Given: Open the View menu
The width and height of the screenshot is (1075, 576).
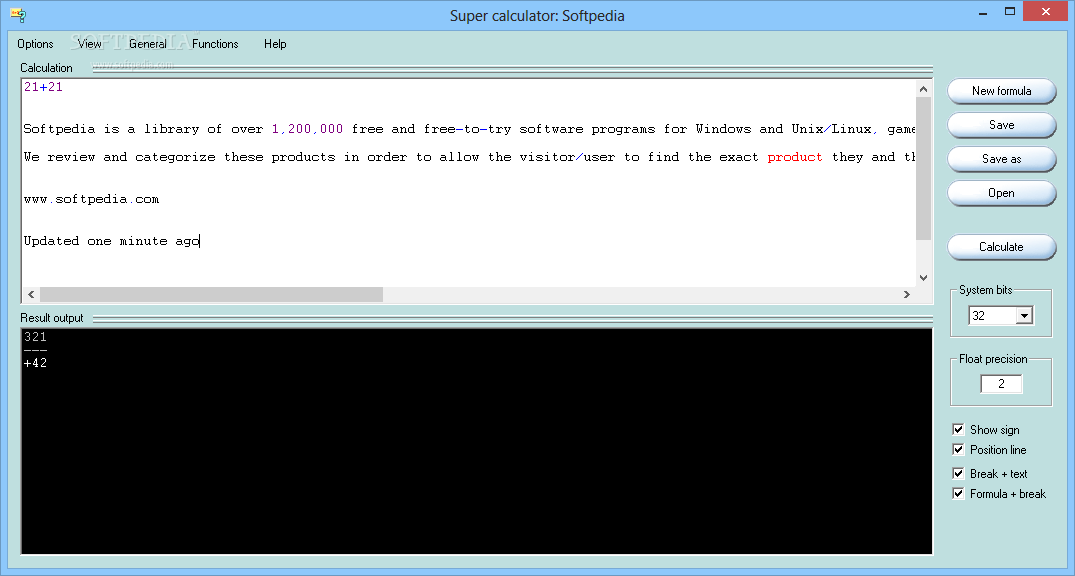Looking at the screenshot, I should pyautogui.click(x=89, y=44).
